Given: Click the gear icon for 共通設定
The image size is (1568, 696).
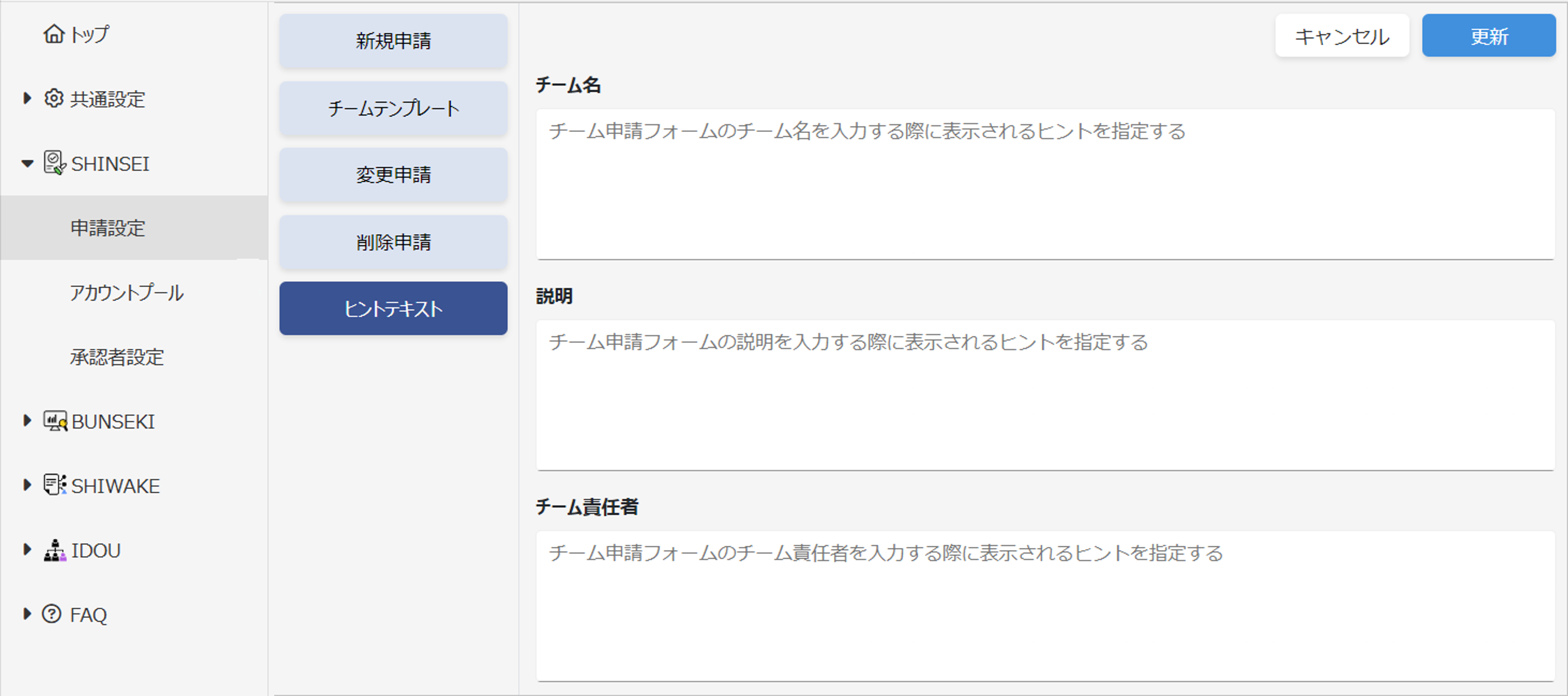Looking at the screenshot, I should [x=53, y=99].
